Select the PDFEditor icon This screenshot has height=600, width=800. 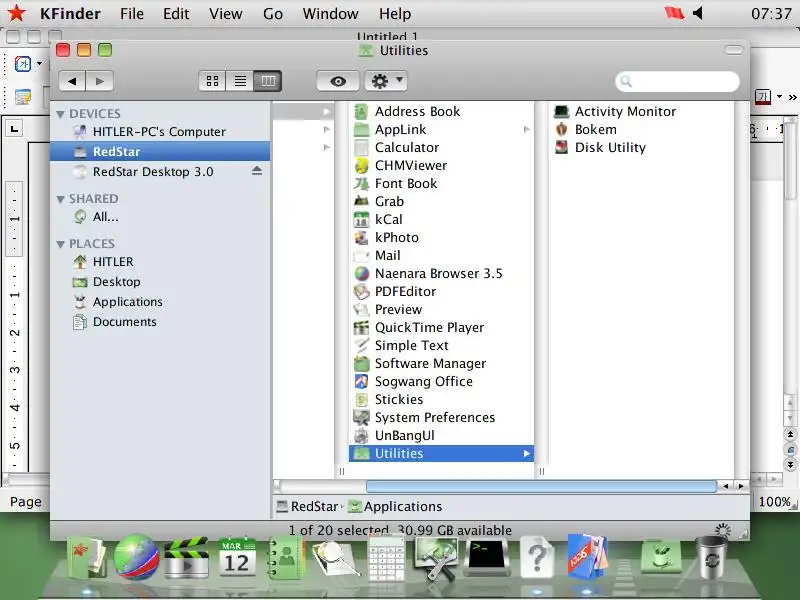click(361, 291)
